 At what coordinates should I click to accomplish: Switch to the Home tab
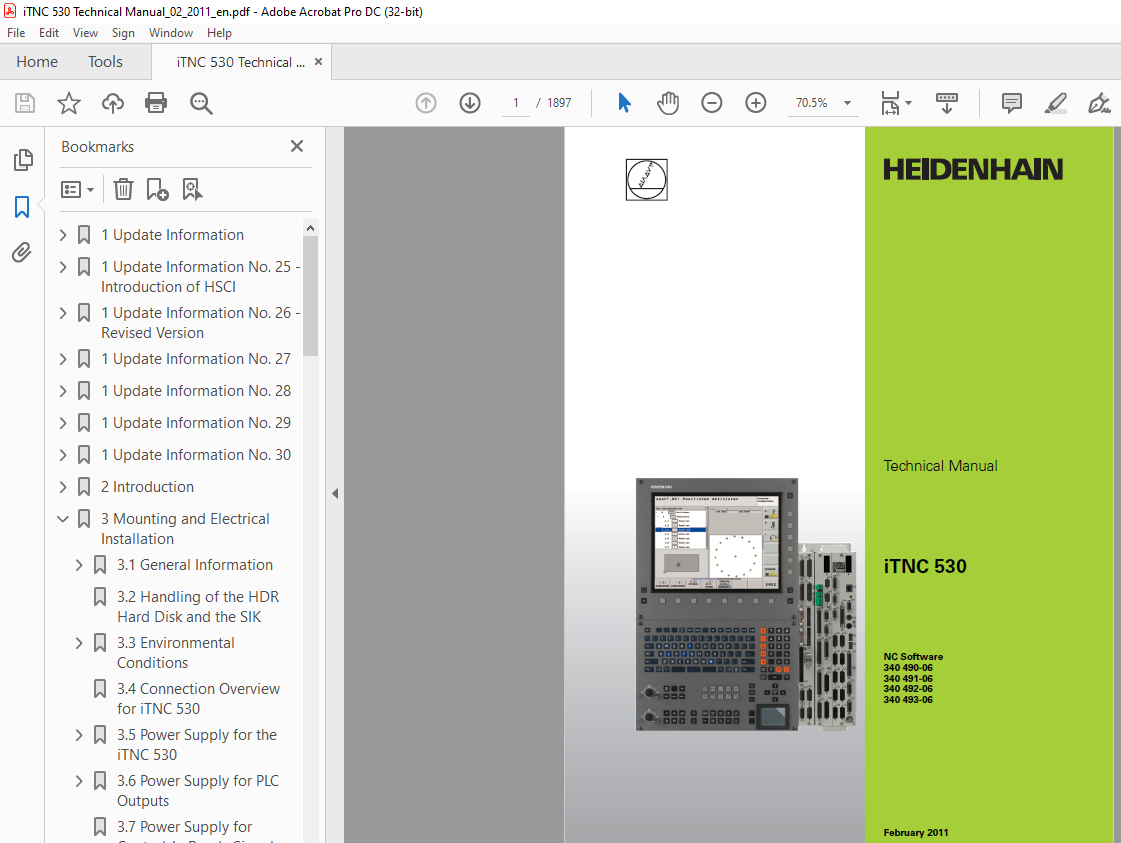37,62
